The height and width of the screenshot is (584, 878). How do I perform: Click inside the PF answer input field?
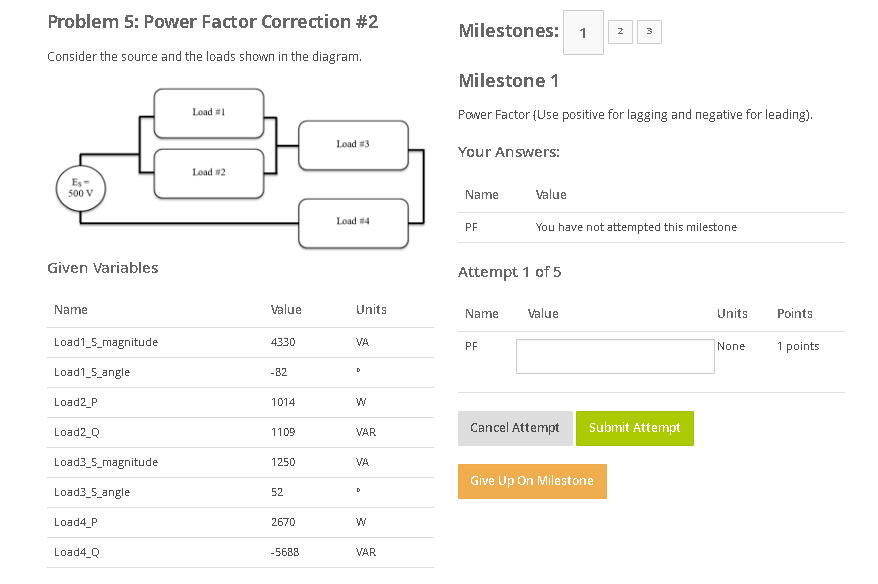point(614,356)
